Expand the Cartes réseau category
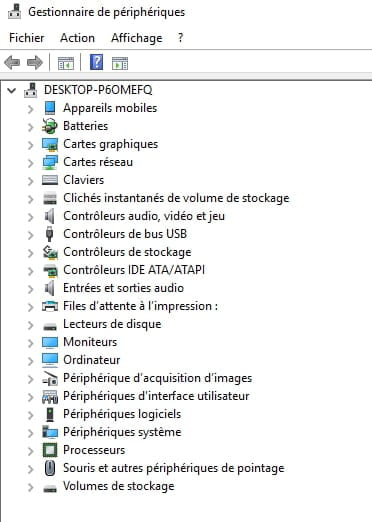Image resolution: width=372 pixels, height=522 pixels. click(x=30, y=163)
